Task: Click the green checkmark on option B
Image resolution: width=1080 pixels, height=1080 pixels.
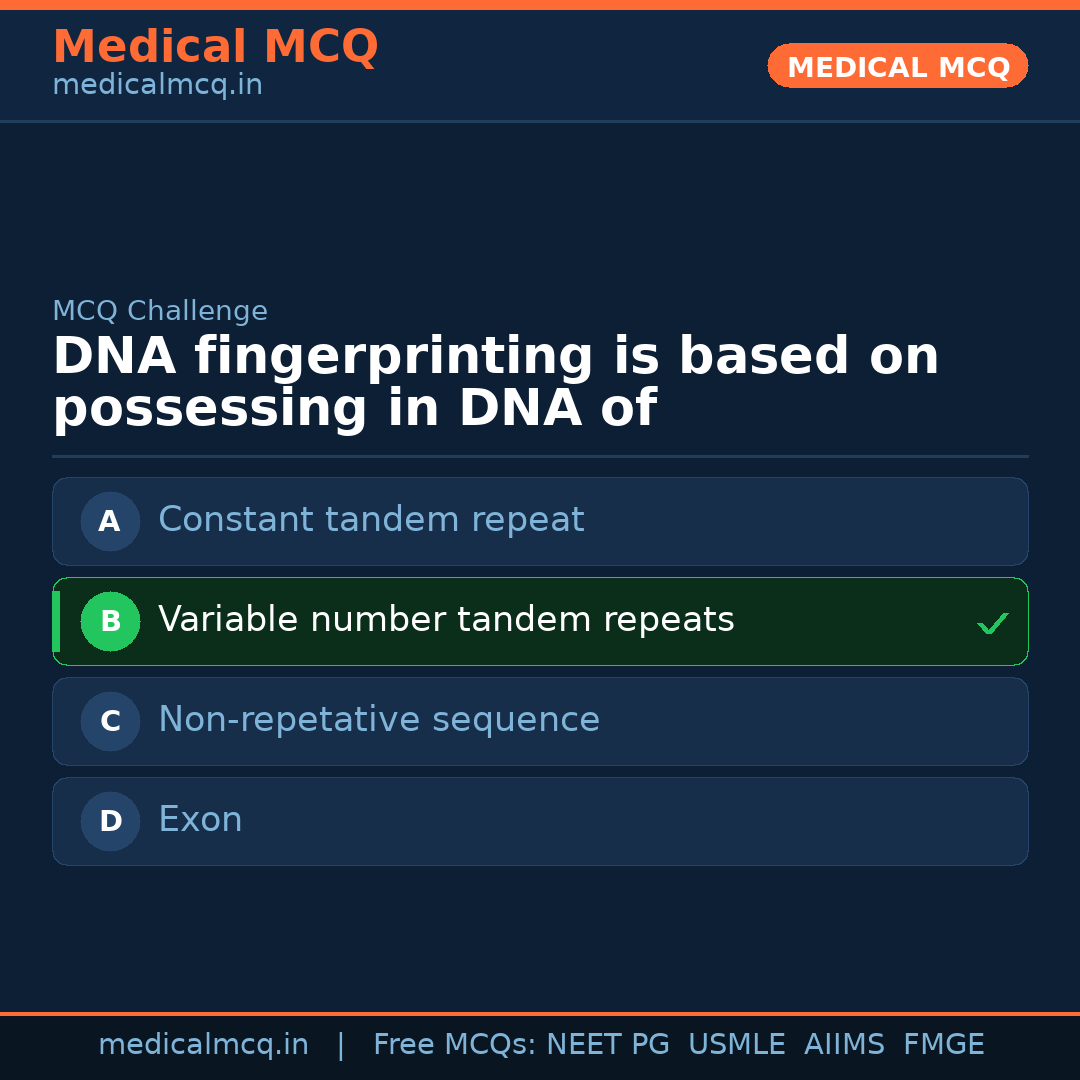Action: coord(992,624)
